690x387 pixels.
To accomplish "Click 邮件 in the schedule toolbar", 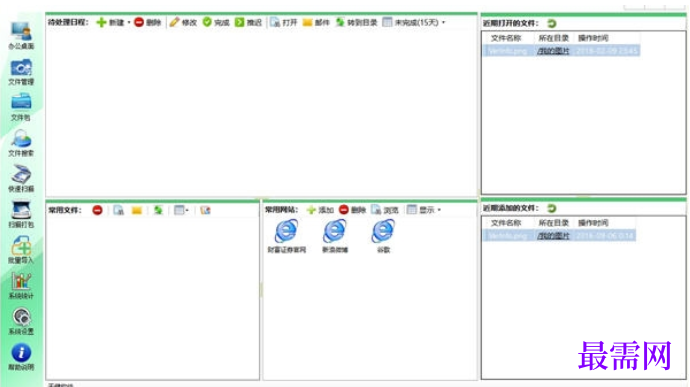I will tap(316, 22).
